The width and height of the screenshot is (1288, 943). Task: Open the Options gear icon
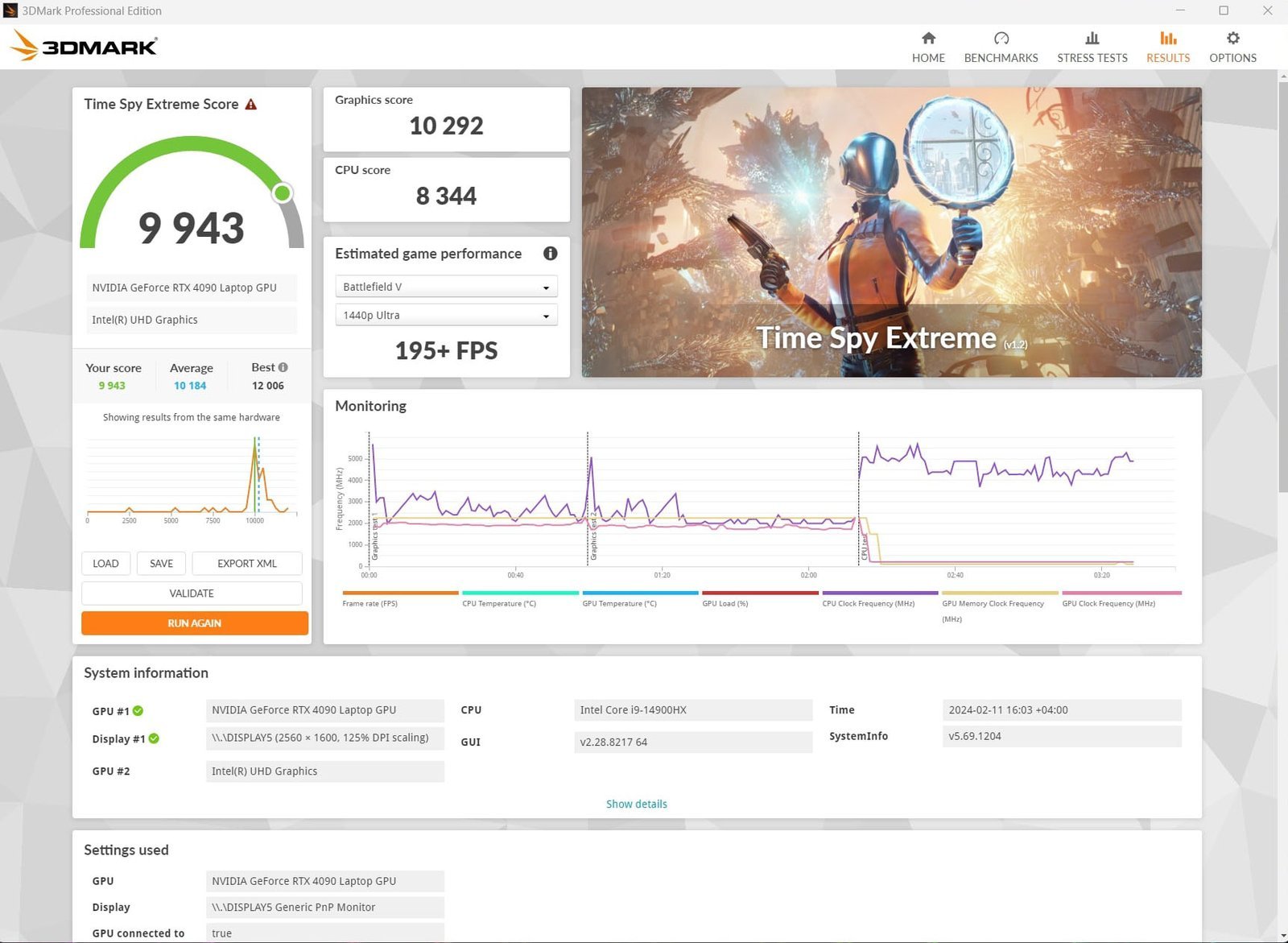pos(1232,39)
